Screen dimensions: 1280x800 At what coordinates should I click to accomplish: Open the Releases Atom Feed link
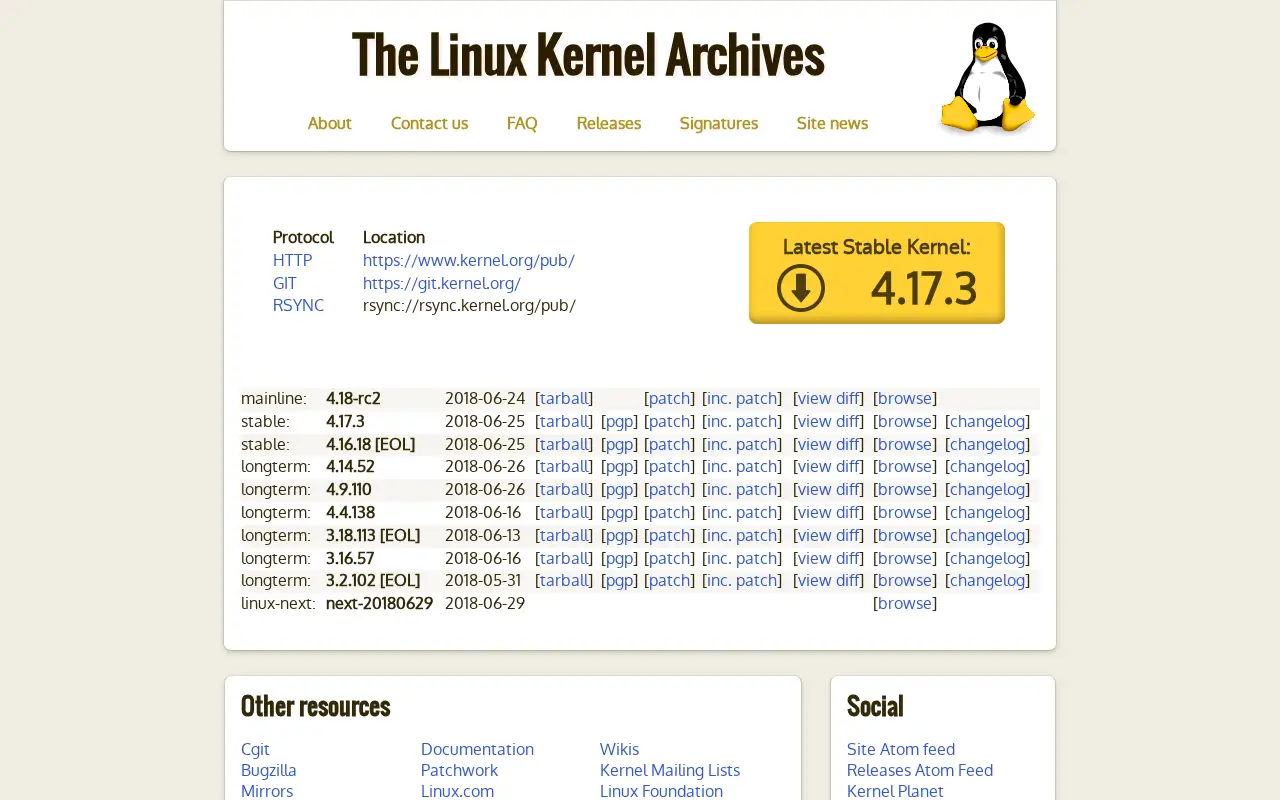(920, 770)
